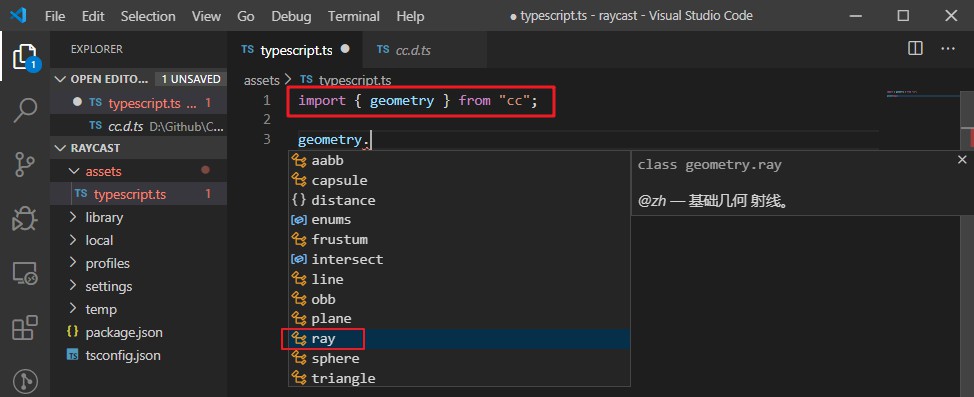Select typescript.ts under assets folder
The height and width of the screenshot is (397, 974).
coord(139,194)
